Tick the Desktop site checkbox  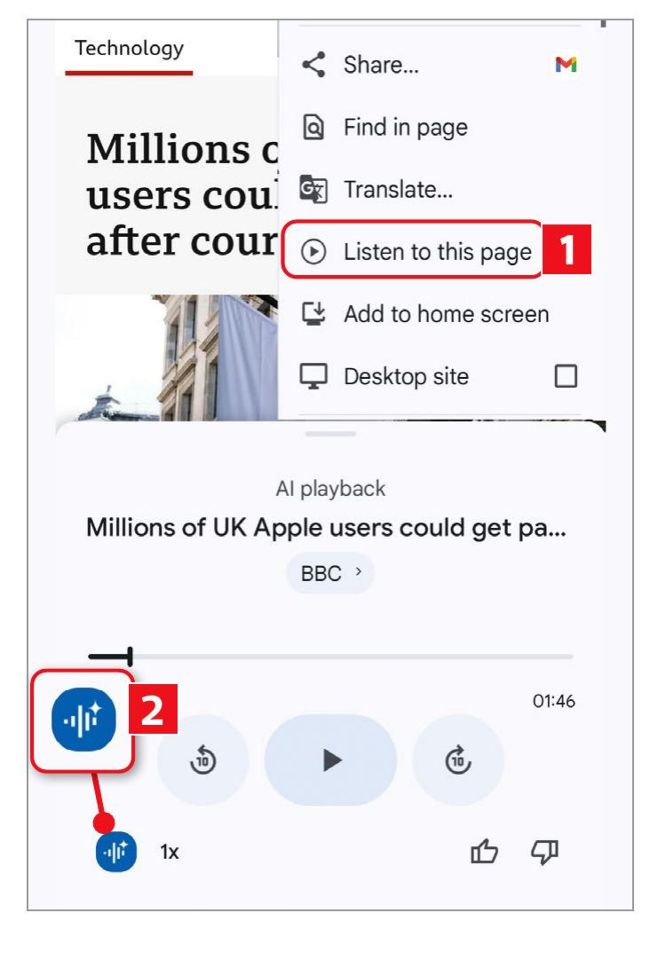point(566,376)
